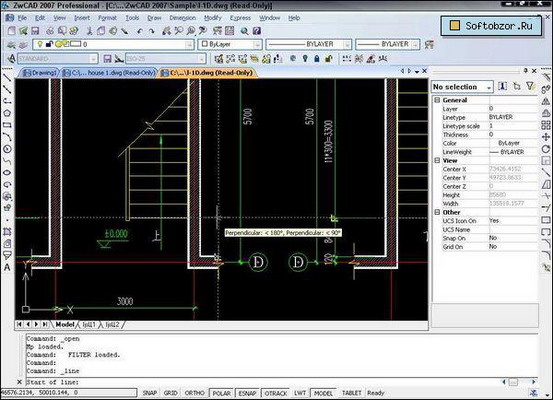
Task: Click the text style 'A' icon beside STANDARD
Action: pos(11,58)
